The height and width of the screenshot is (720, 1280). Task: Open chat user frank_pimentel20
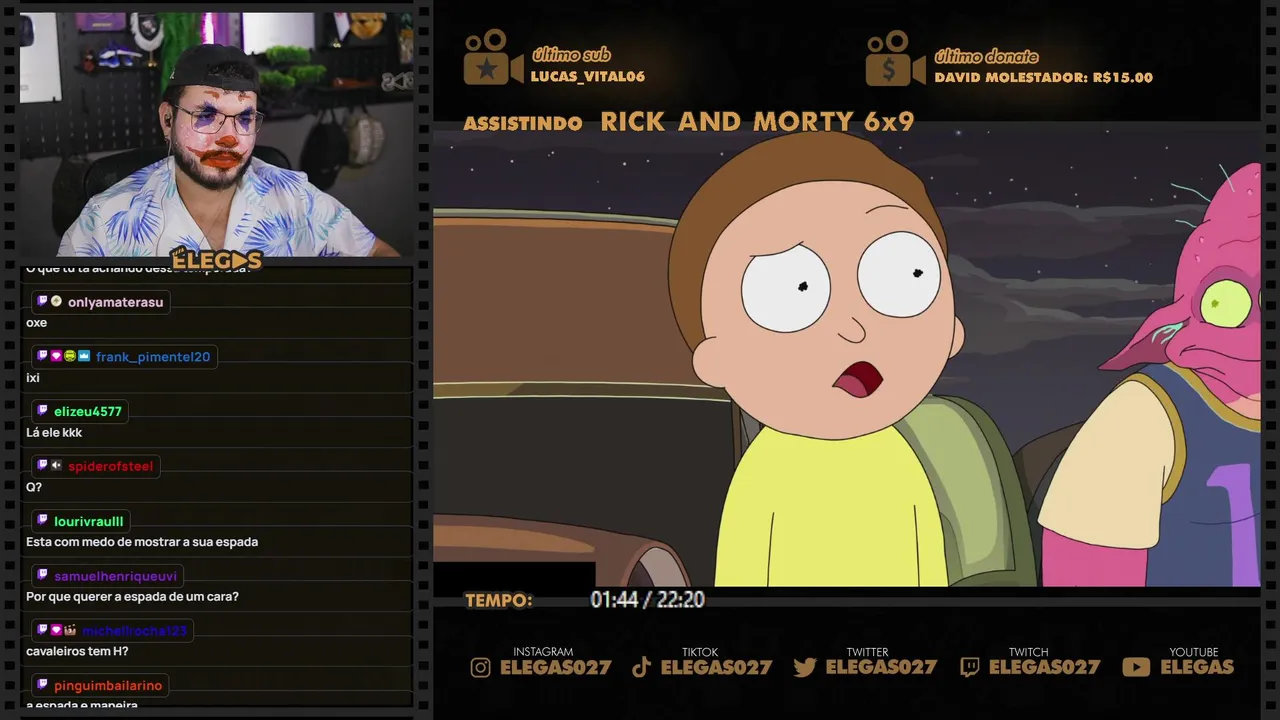pyautogui.click(x=153, y=357)
